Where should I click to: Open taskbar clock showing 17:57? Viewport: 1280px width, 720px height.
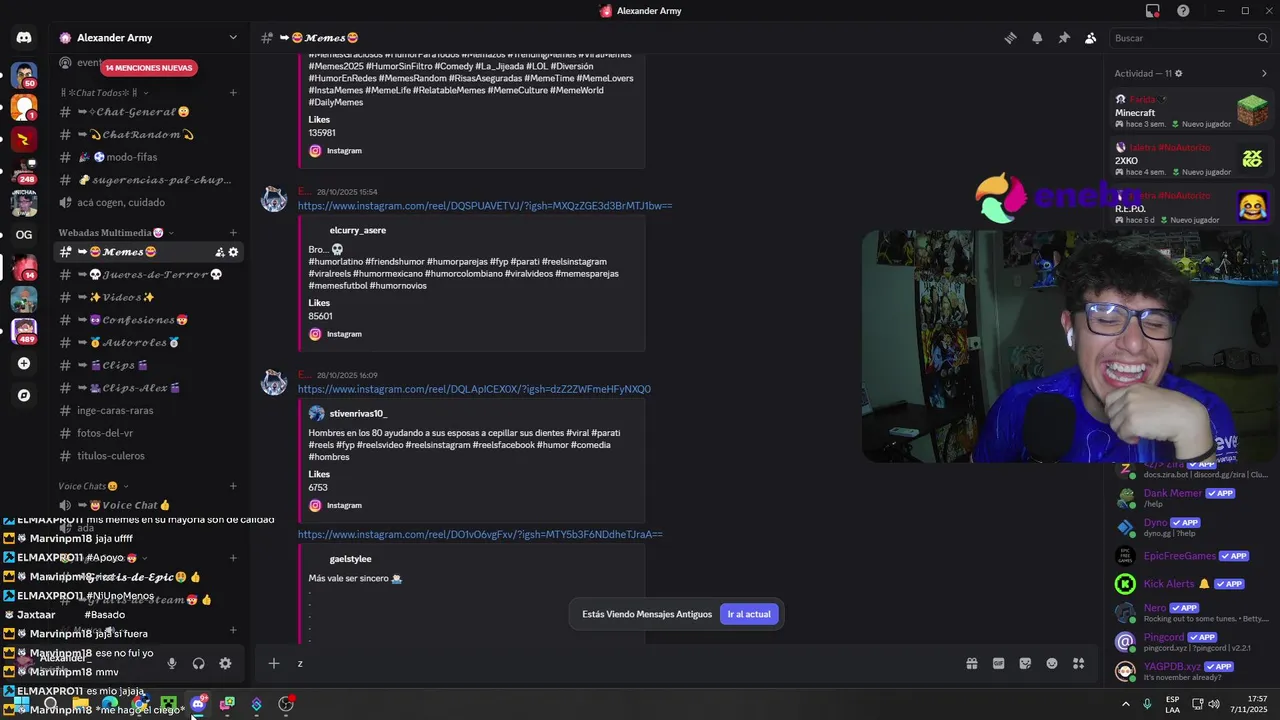1250,704
